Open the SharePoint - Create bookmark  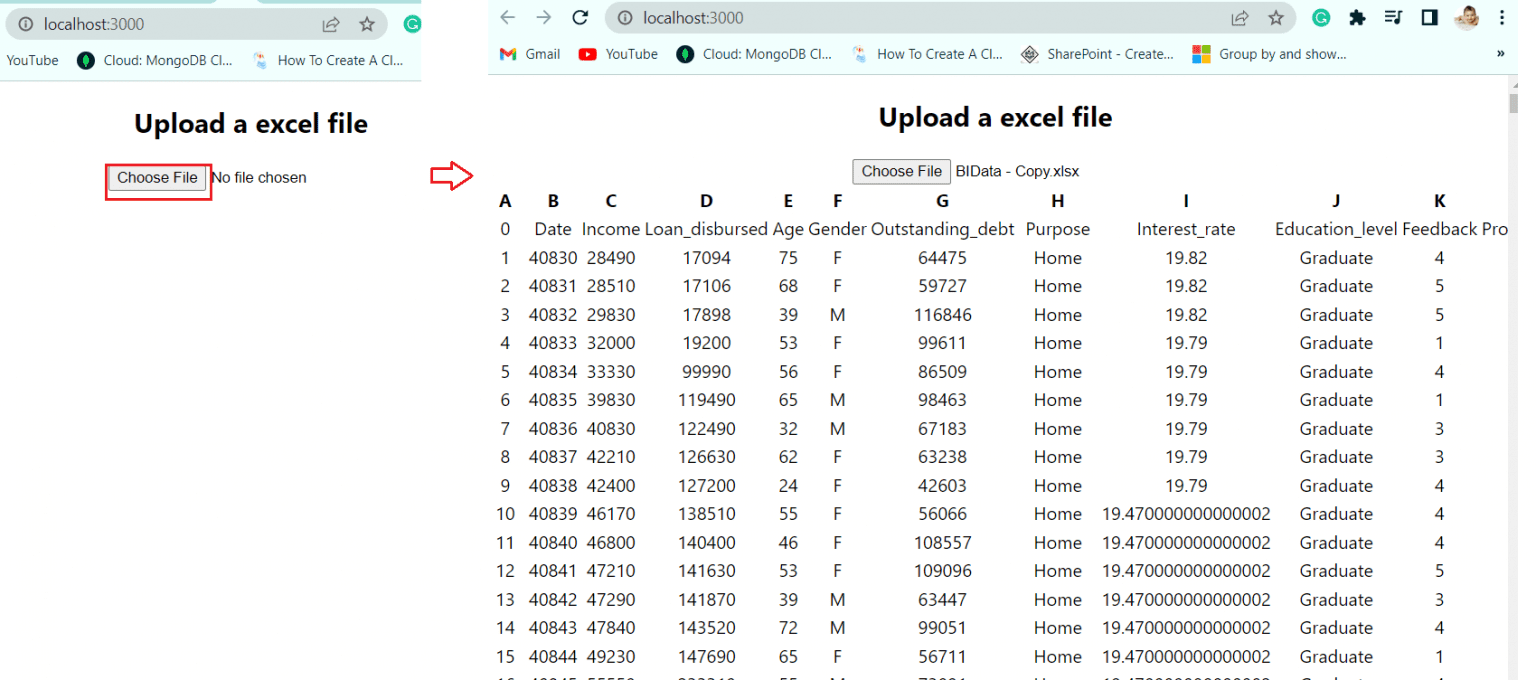(1097, 54)
